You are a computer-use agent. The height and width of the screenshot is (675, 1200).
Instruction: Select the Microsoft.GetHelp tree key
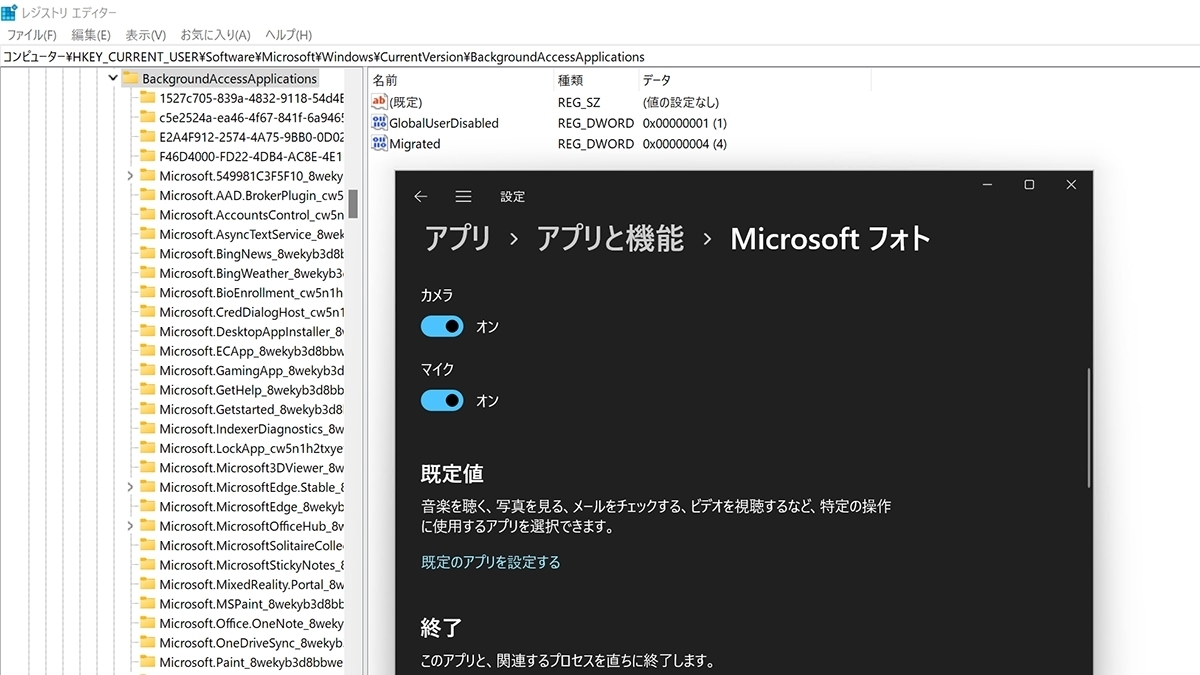click(251, 390)
